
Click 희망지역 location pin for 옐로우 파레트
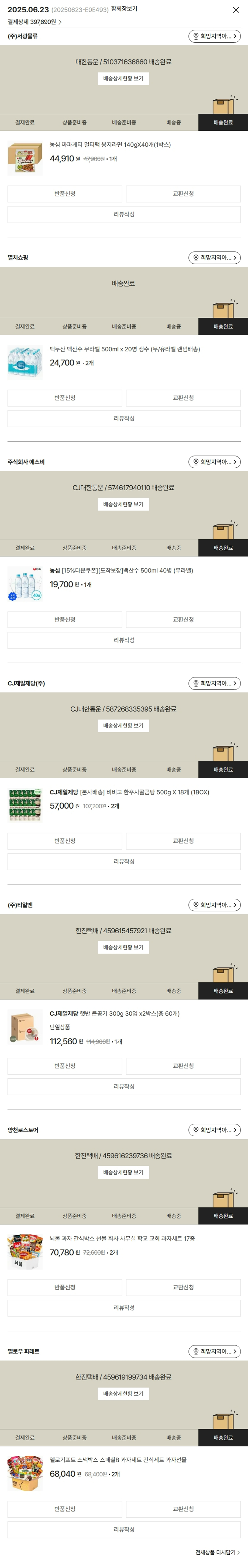click(196, 1351)
